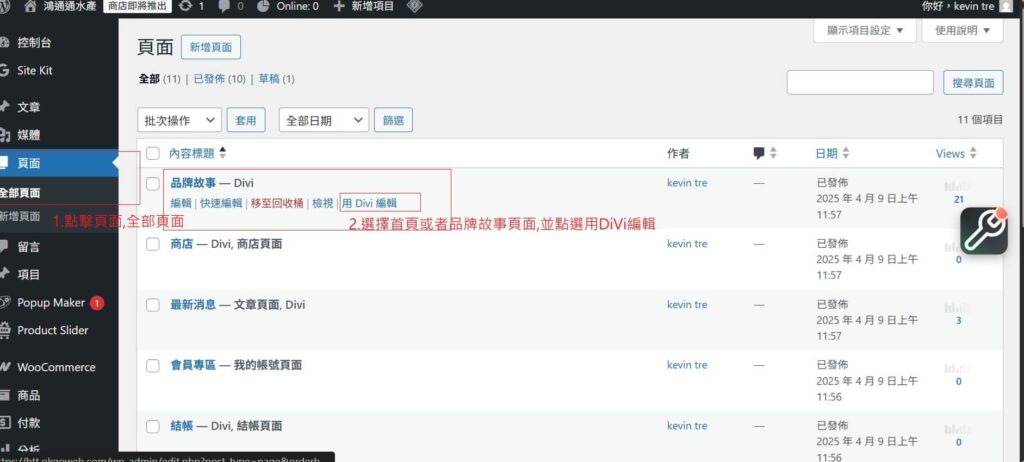Click the 套用 apply button
The image size is (1024, 462).
click(x=246, y=120)
